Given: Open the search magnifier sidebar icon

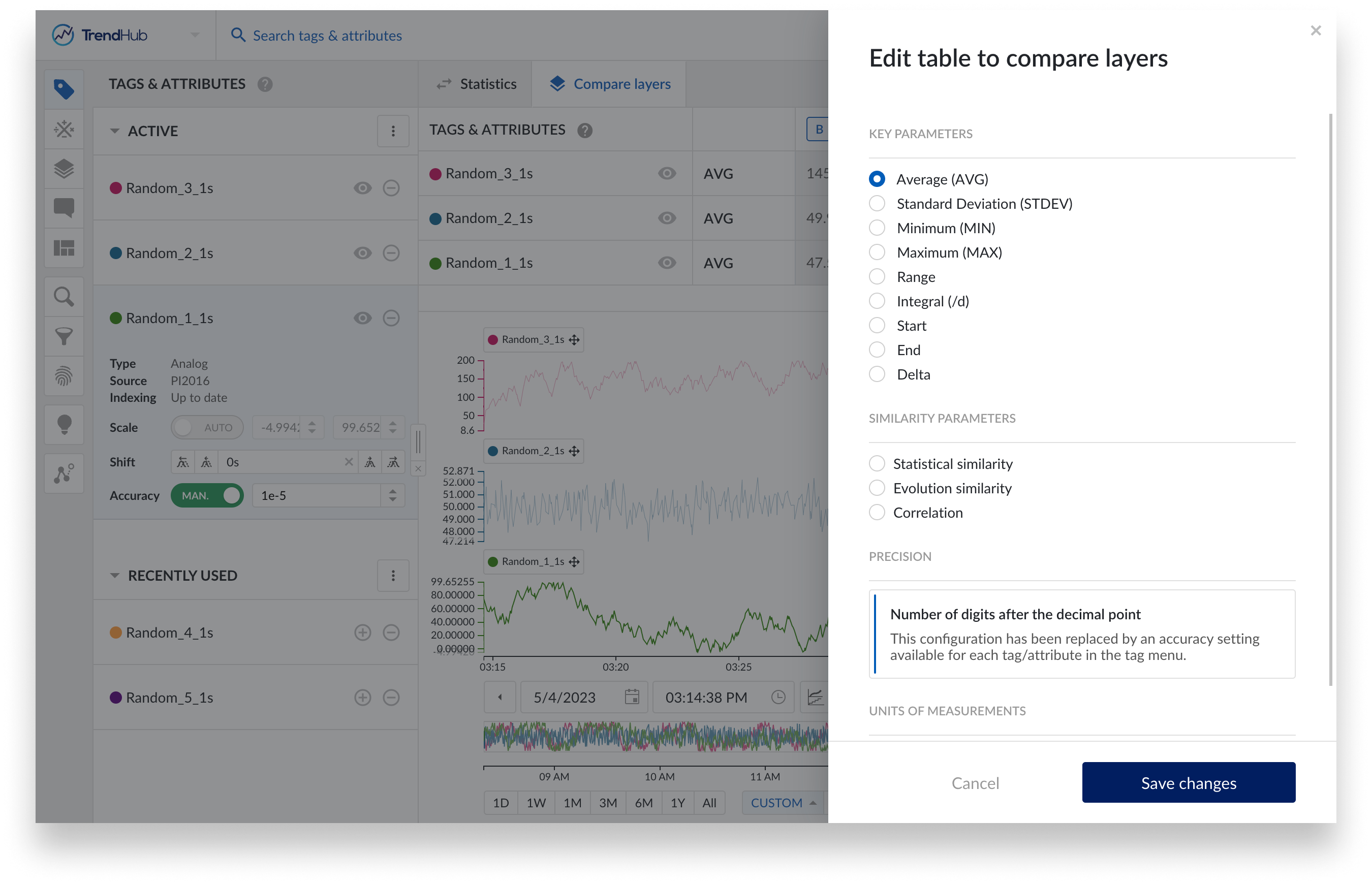Looking at the screenshot, I should point(64,297).
